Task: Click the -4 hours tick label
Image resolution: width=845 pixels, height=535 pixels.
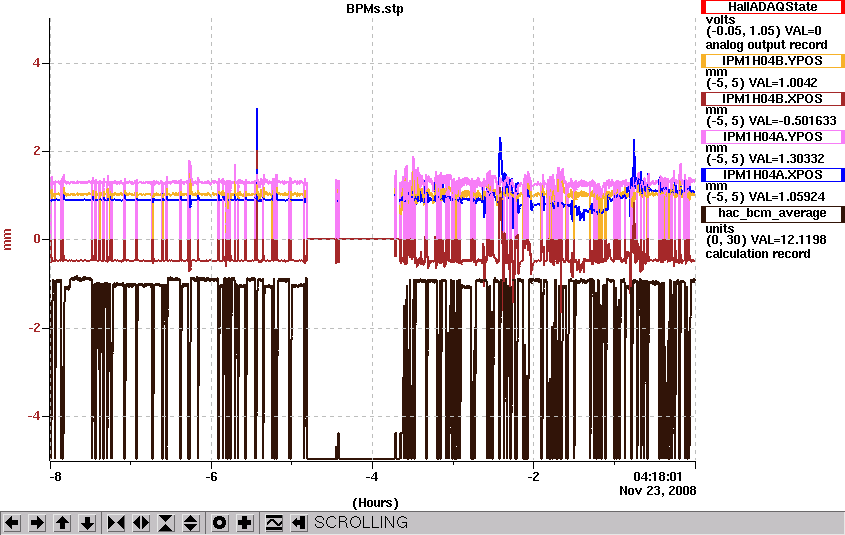Action: click(x=372, y=477)
